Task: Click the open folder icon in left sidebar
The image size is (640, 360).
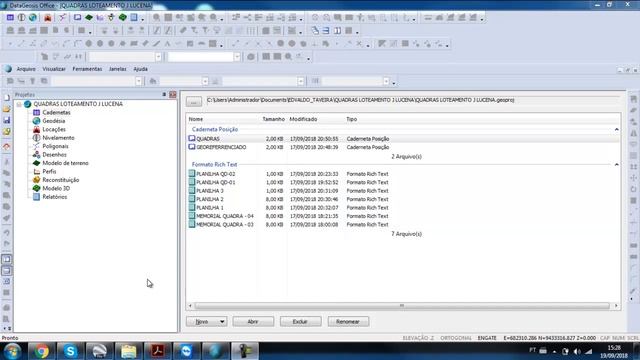Action: click(7, 109)
